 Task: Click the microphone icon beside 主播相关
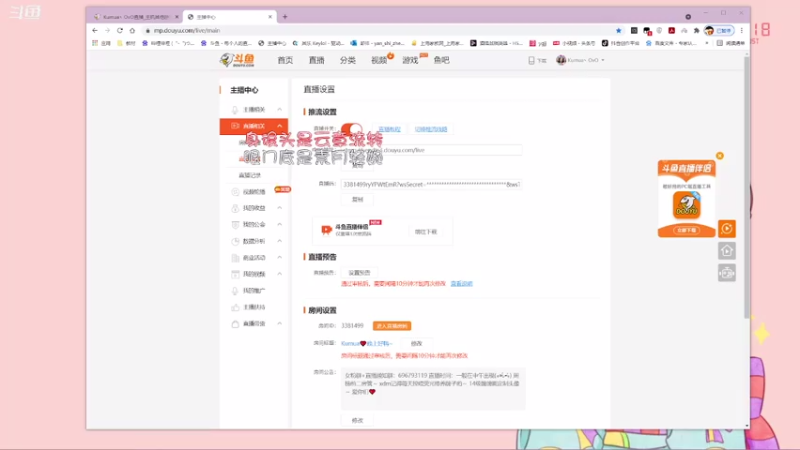(235, 110)
